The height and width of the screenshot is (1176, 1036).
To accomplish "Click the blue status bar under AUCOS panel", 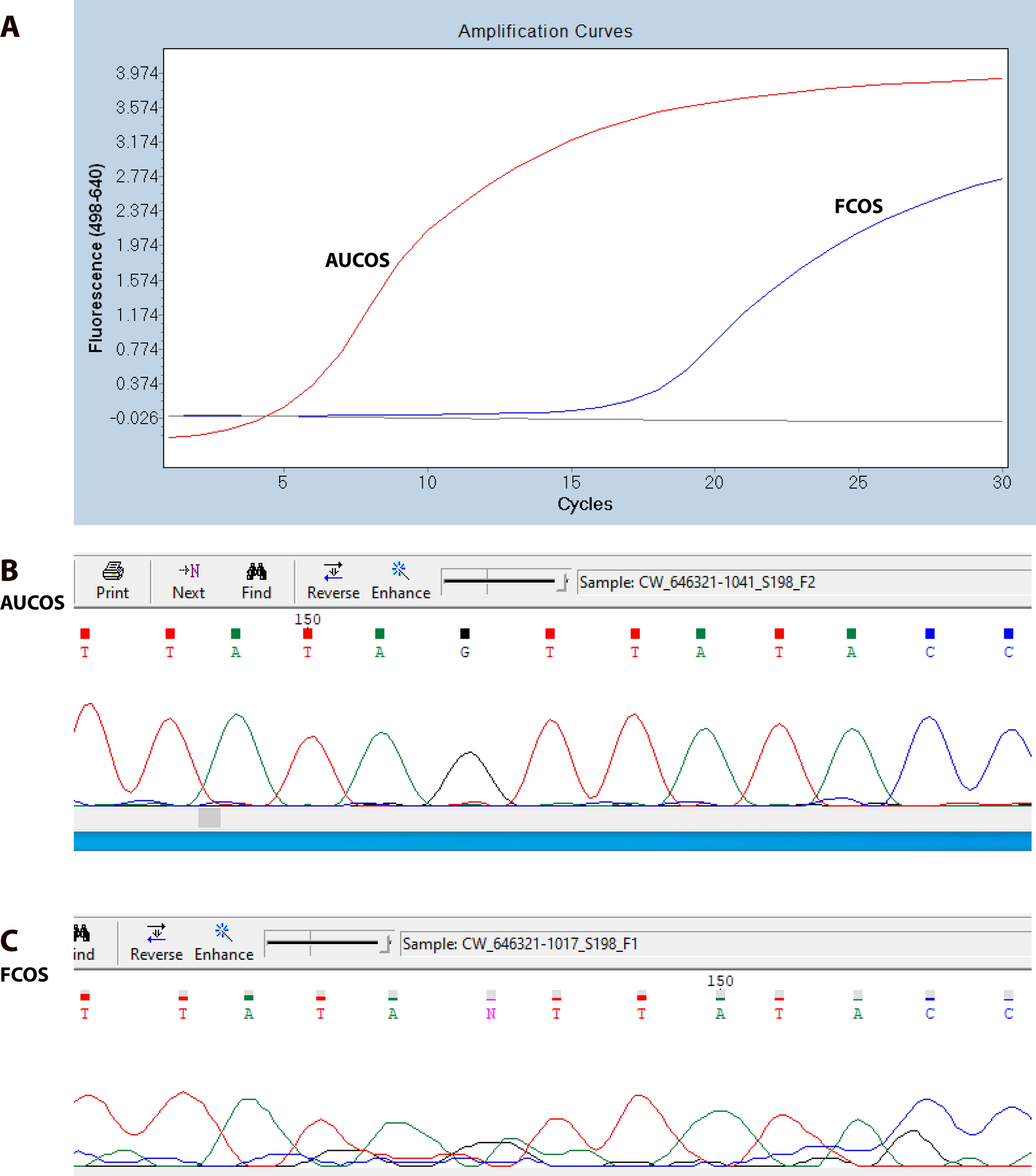I will click(552, 841).
